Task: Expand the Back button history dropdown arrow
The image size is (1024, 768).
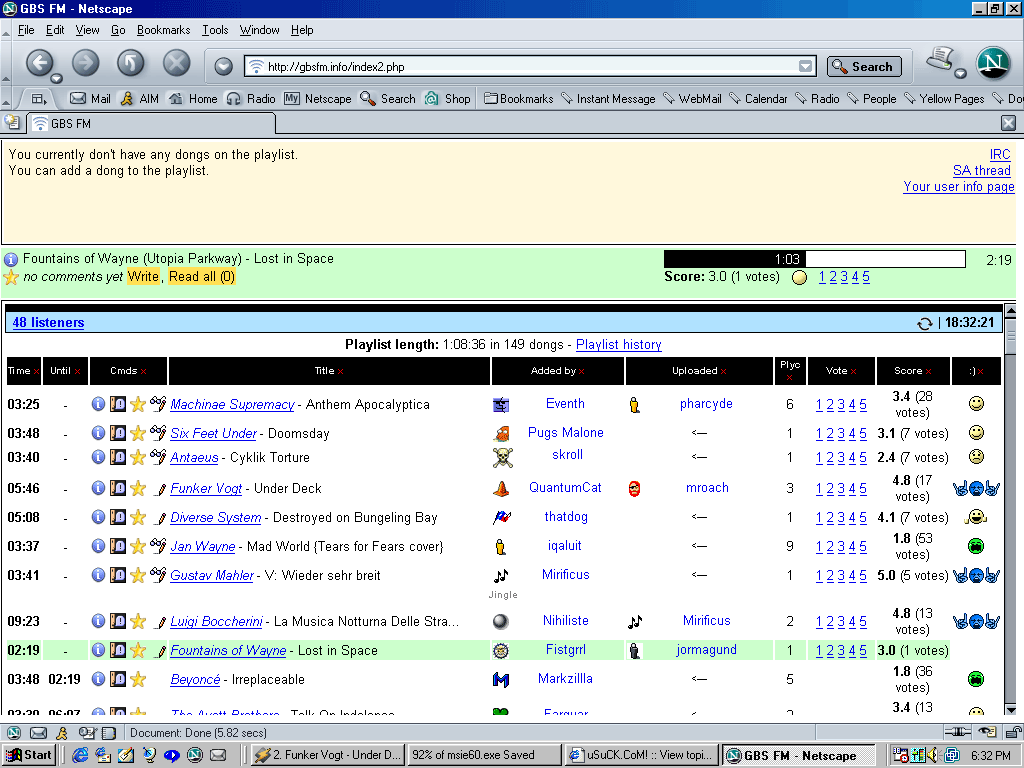Action: click(57, 78)
